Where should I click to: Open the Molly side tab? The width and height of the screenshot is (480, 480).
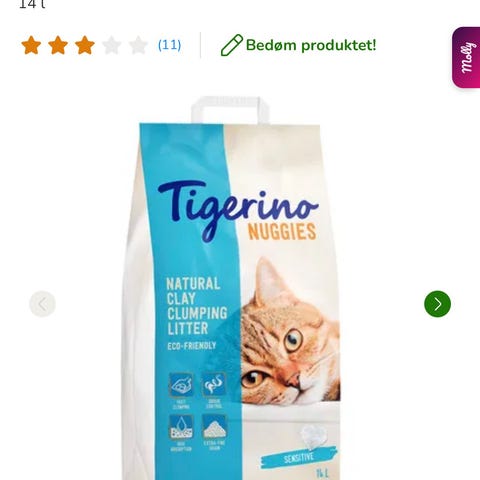click(x=466, y=58)
